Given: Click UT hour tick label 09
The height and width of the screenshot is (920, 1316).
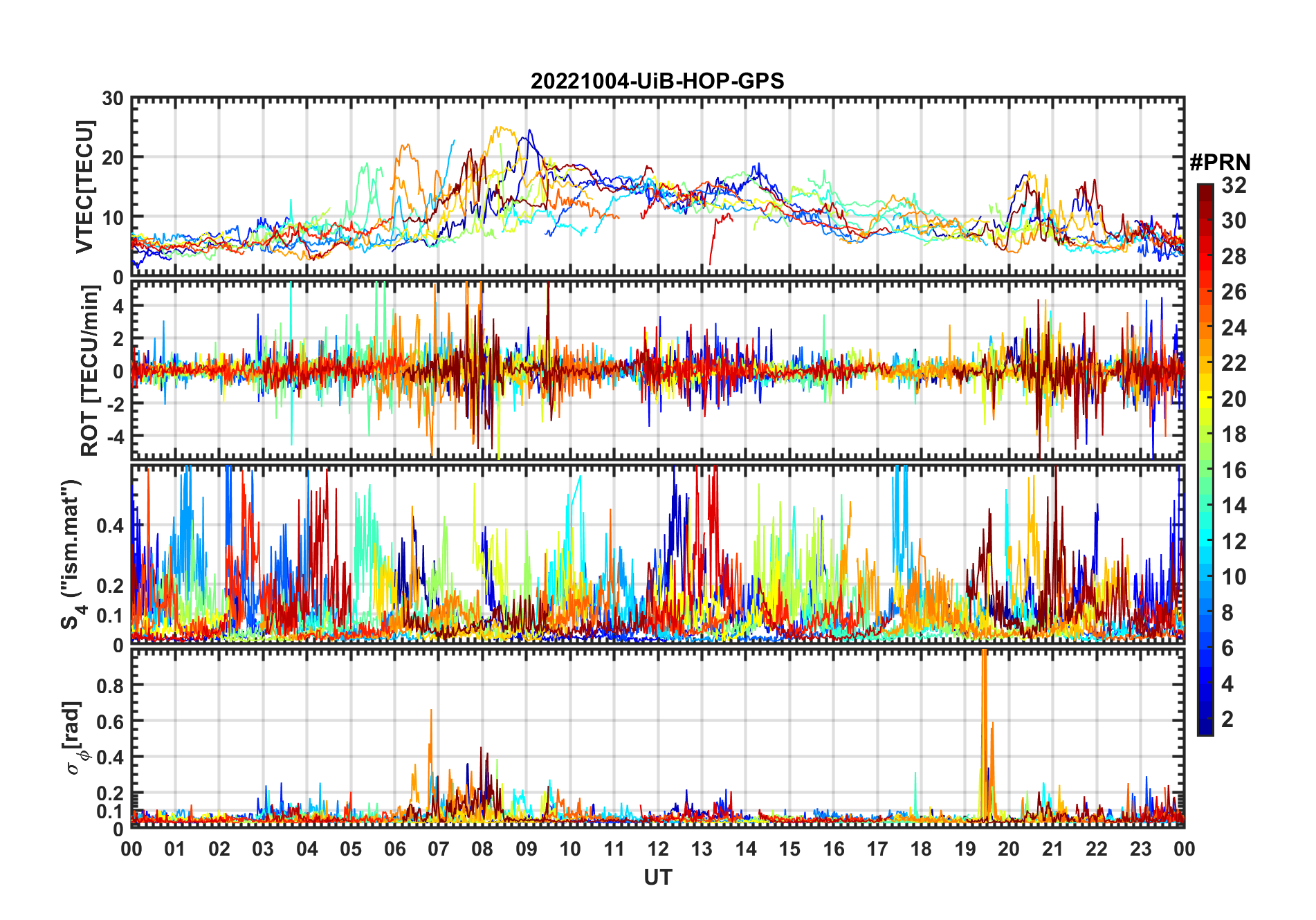Looking at the screenshot, I should 527,849.
